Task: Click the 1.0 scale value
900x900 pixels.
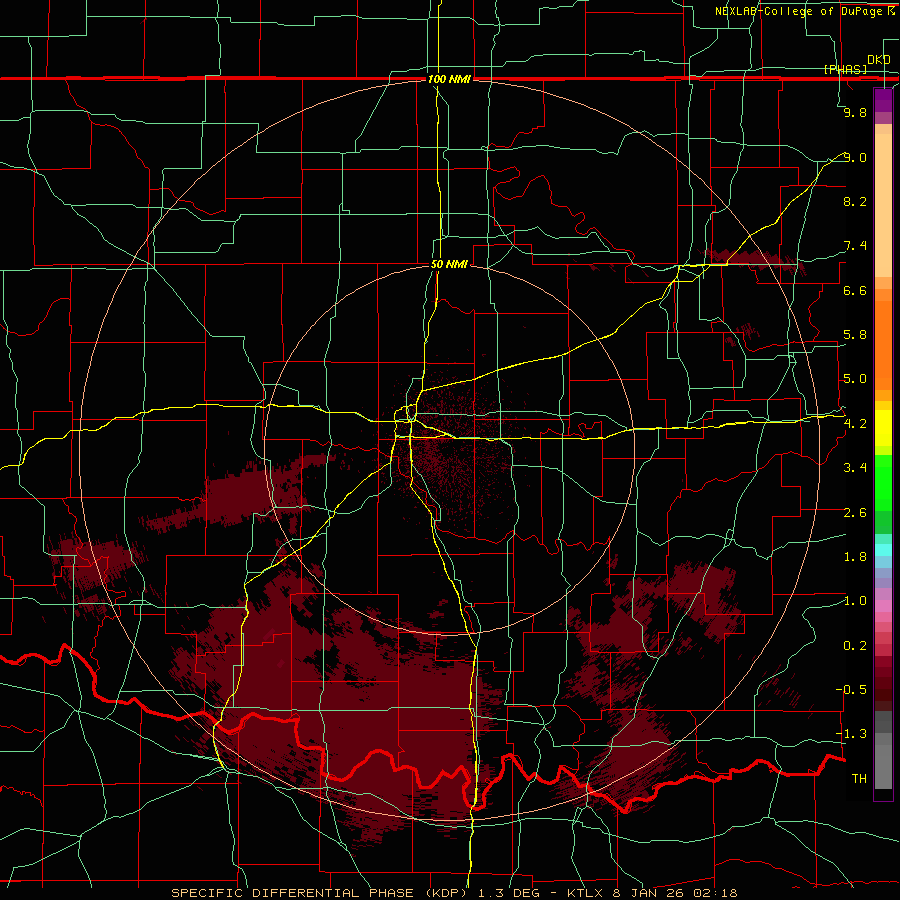Action: [x=855, y=601]
